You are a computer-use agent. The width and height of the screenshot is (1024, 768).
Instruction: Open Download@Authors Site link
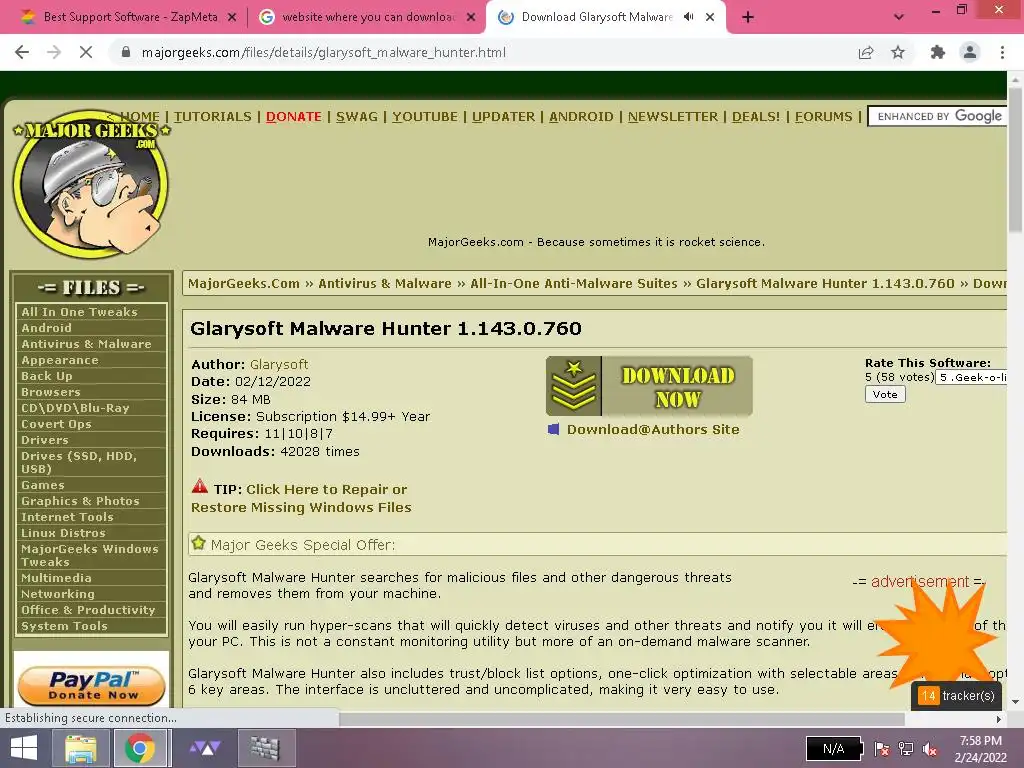pos(652,429)
